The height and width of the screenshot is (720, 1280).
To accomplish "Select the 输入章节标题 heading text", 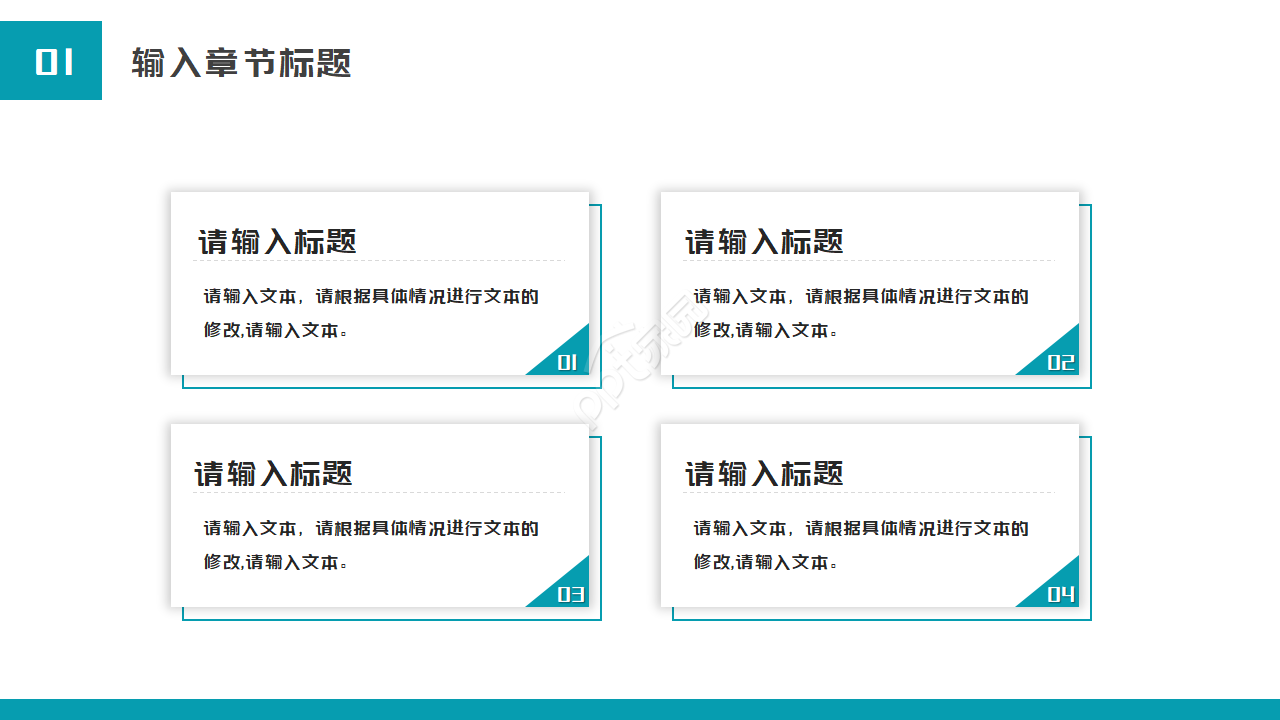I will pos(240,64).
